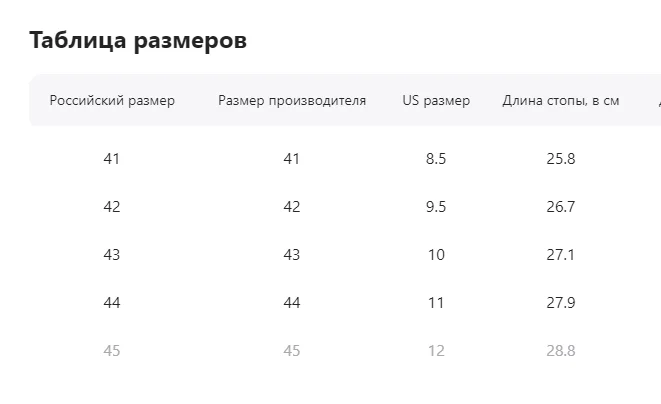Select the "Российский размер" column header
This screenshot has width=661, height=404.
[x=112, y=100]
